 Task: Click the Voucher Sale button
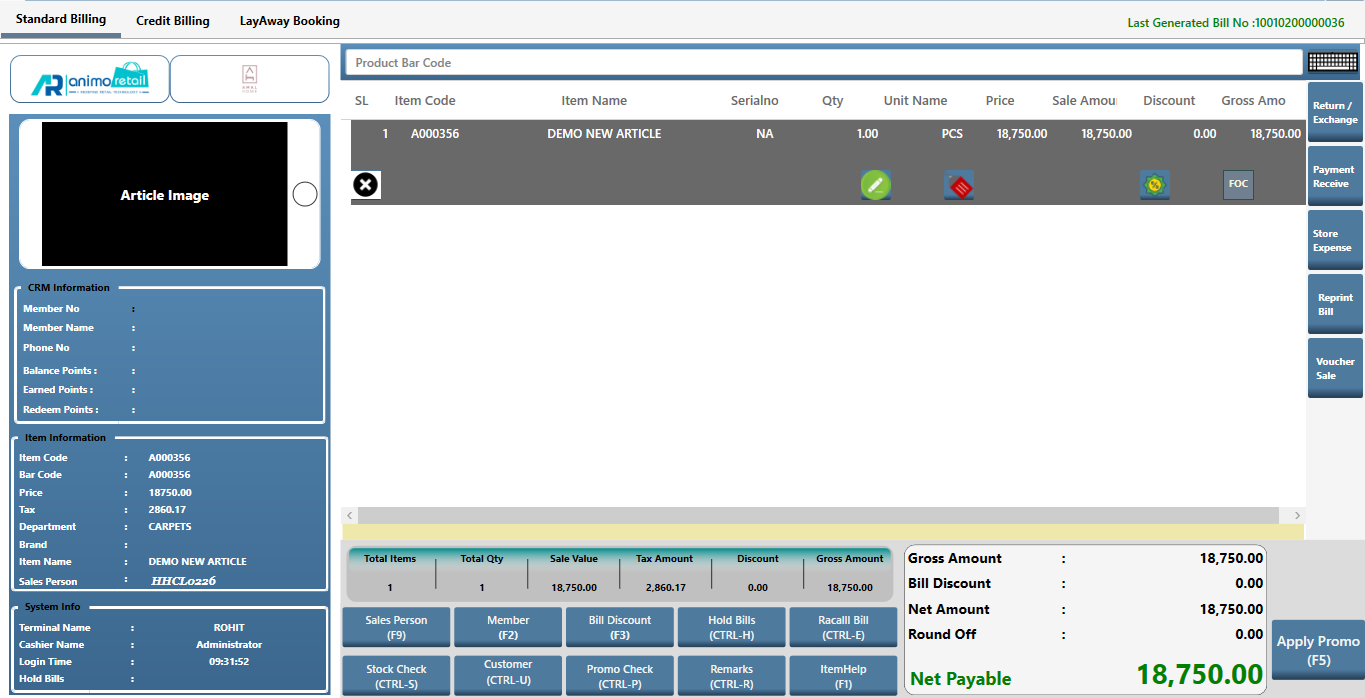click(1335, 369)
